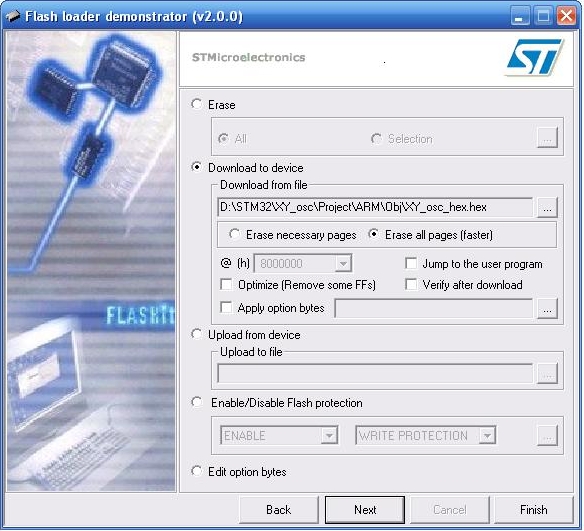This screenshot has width=584, height=531.
Task: Browse for the download hex file
Action: pos(547,207)
